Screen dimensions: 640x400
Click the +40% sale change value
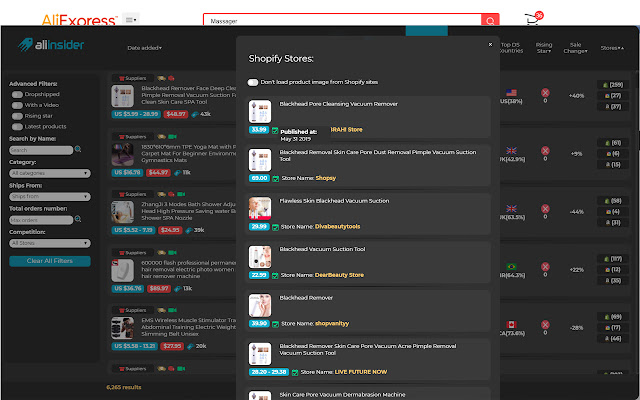click(x=576, y=96)
